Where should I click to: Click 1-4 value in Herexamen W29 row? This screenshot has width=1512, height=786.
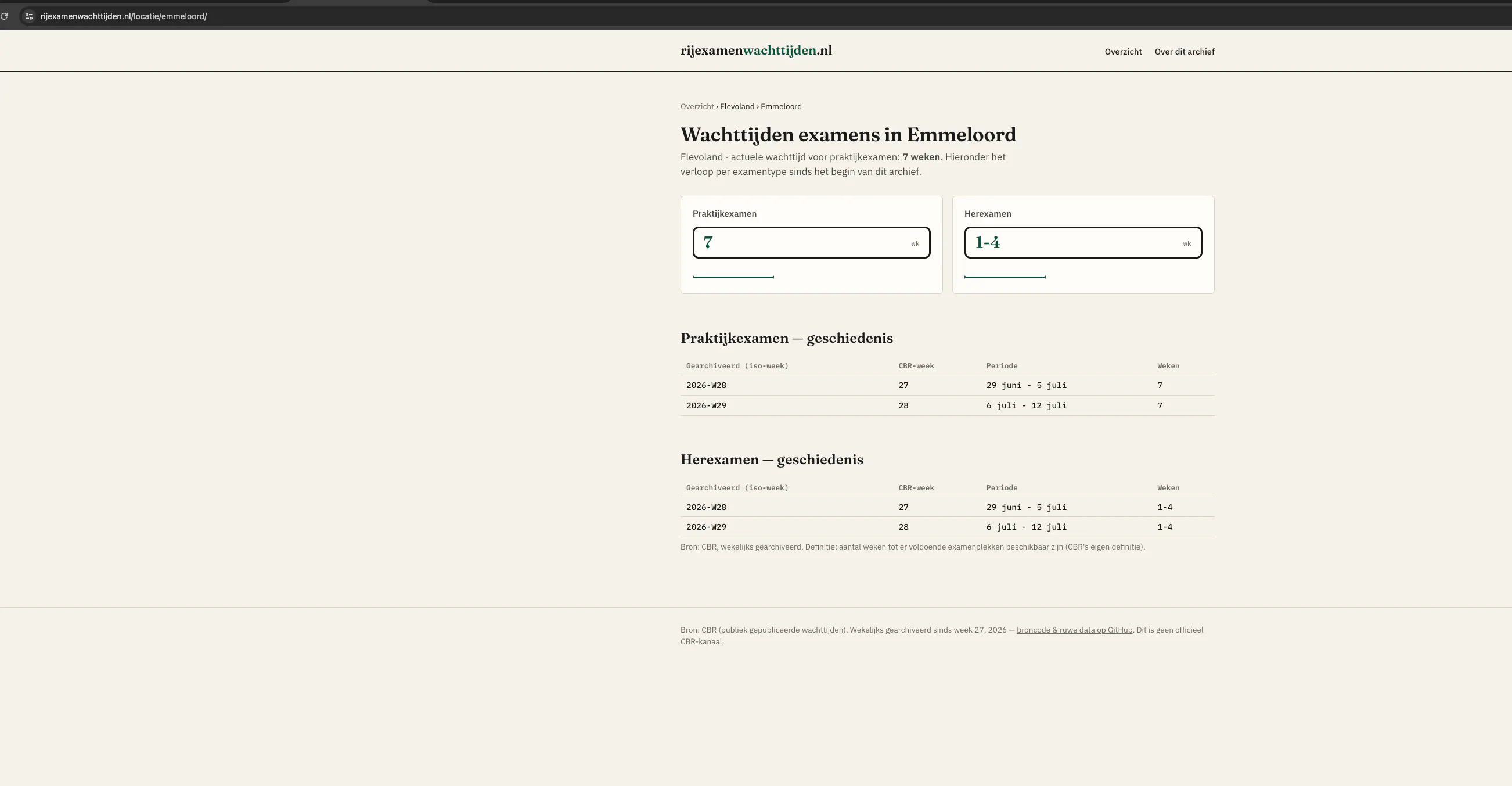tap(1165, 527)
